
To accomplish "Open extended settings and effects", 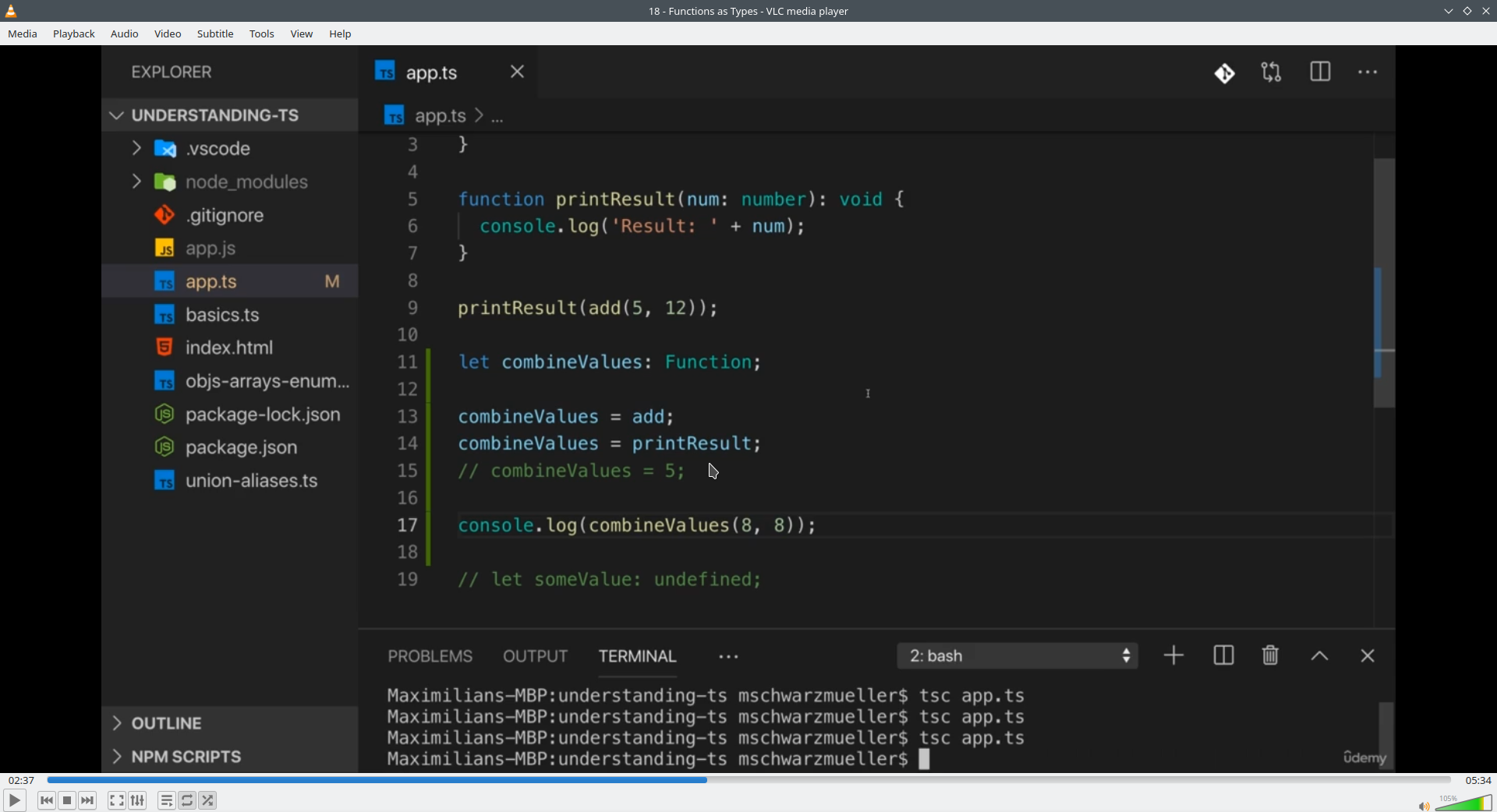I will (x=138, y=800).
